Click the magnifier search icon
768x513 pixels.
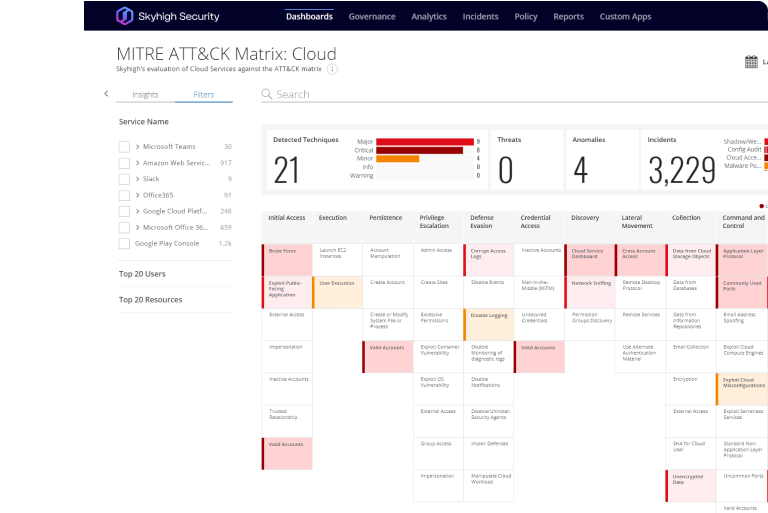click(x=266, y=94)
